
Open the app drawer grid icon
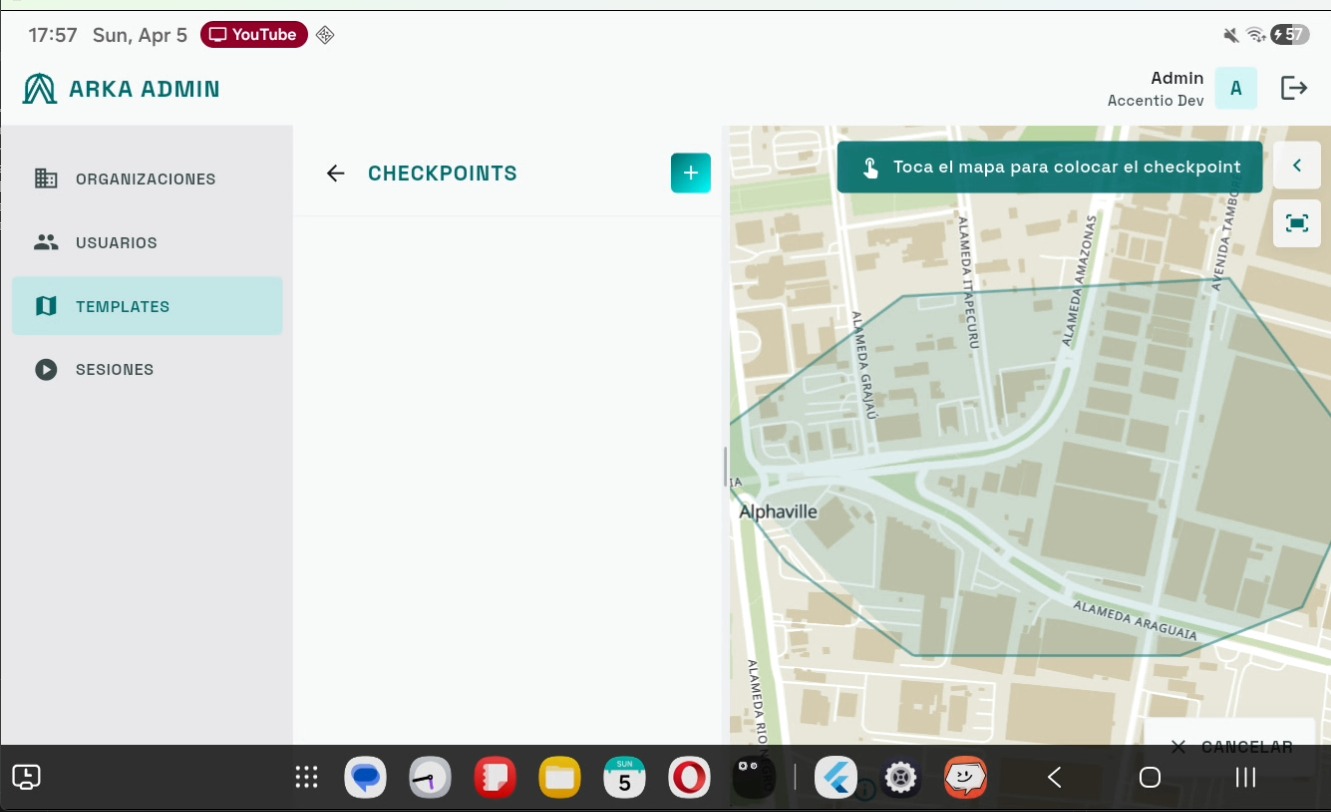coord(306,777)
